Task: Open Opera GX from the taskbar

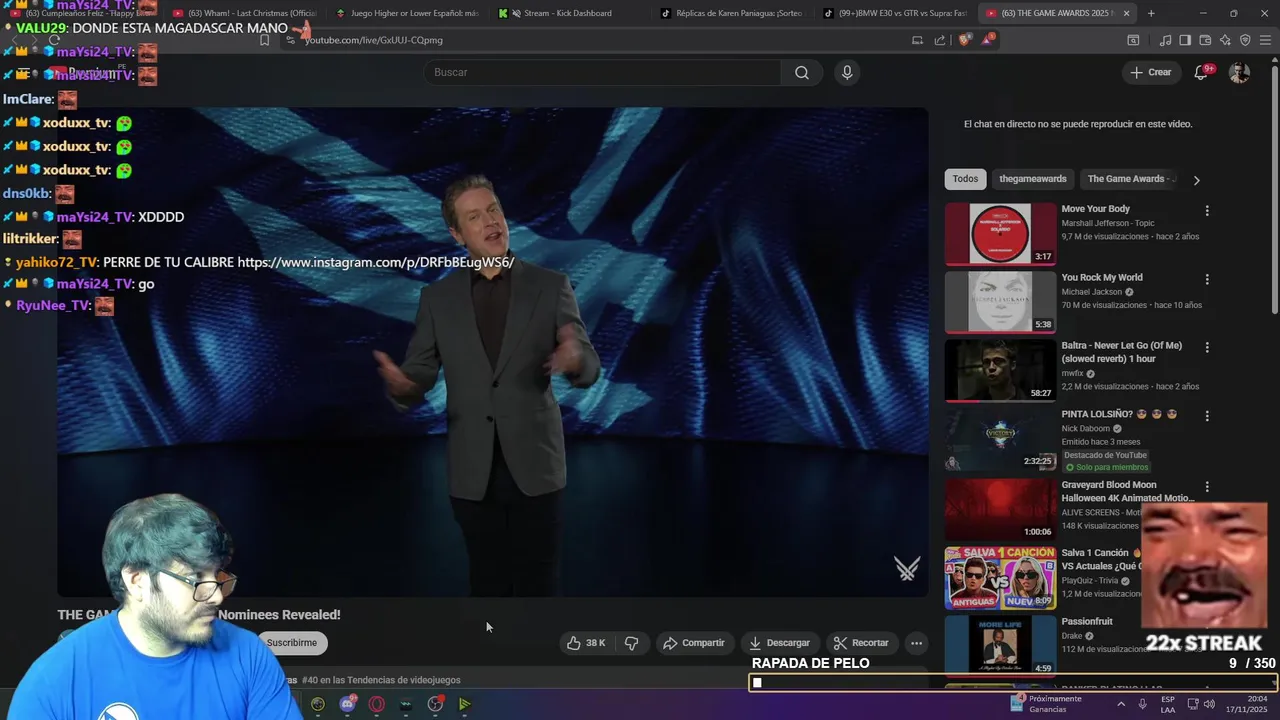Action: 376,704
